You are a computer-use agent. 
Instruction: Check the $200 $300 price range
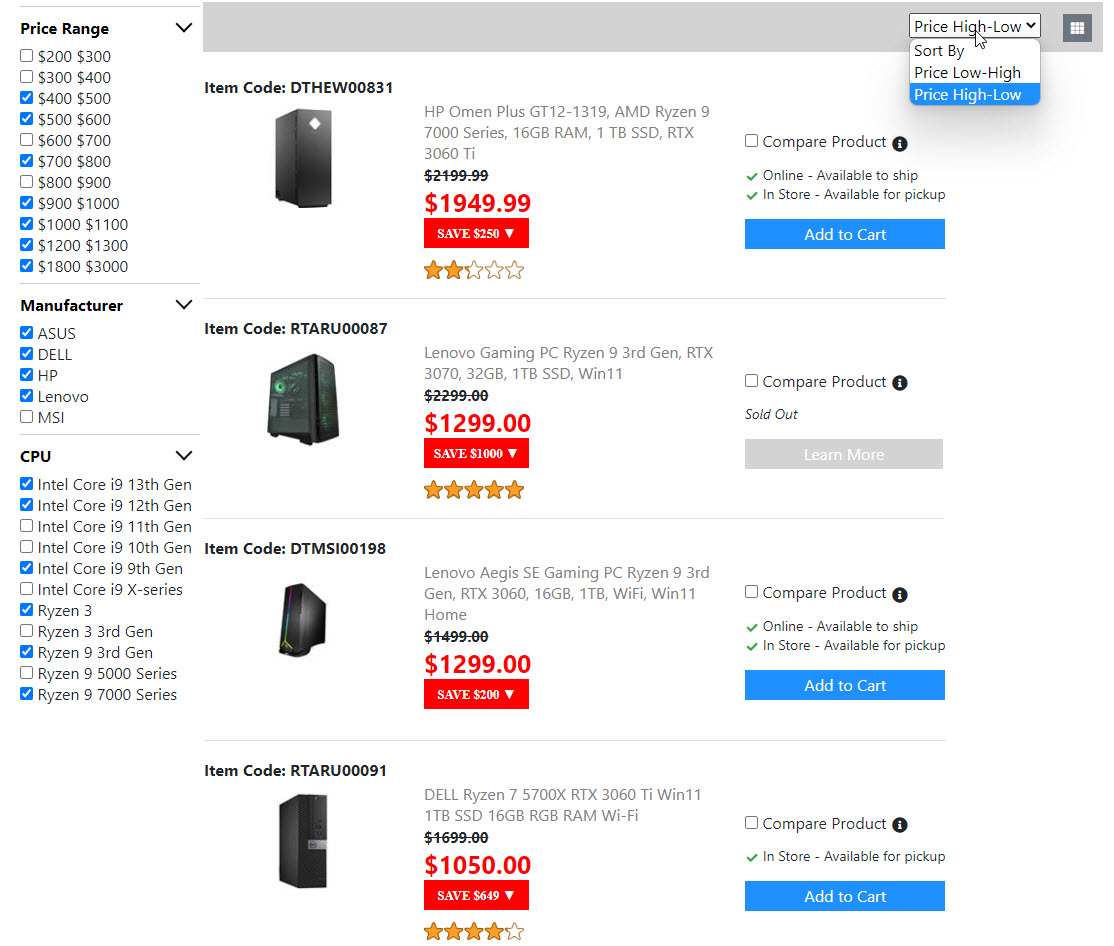(27, 56)
